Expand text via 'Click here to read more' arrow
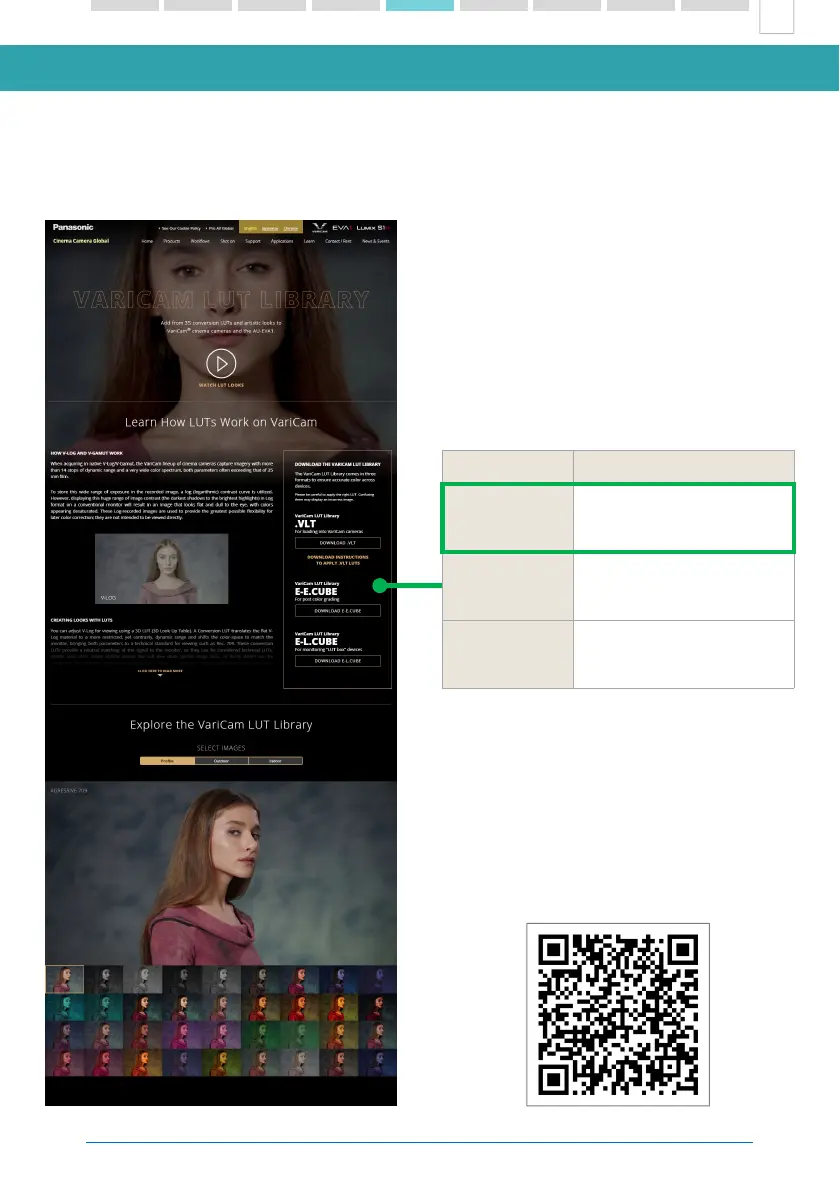Viewport: 840px width, 1190px height. pos(160,672)
